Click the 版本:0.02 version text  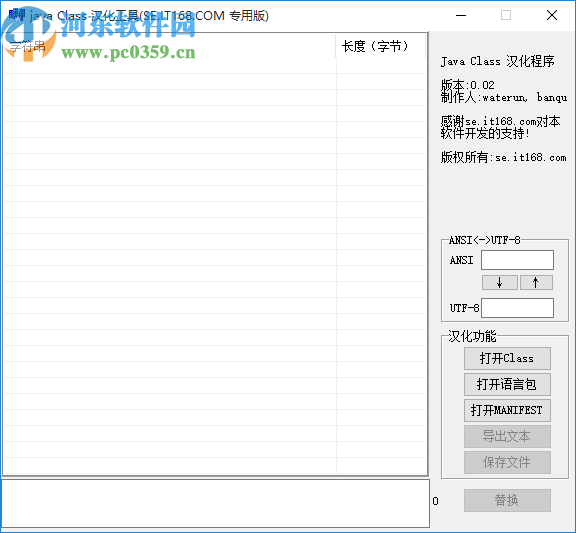click(468, 85)
